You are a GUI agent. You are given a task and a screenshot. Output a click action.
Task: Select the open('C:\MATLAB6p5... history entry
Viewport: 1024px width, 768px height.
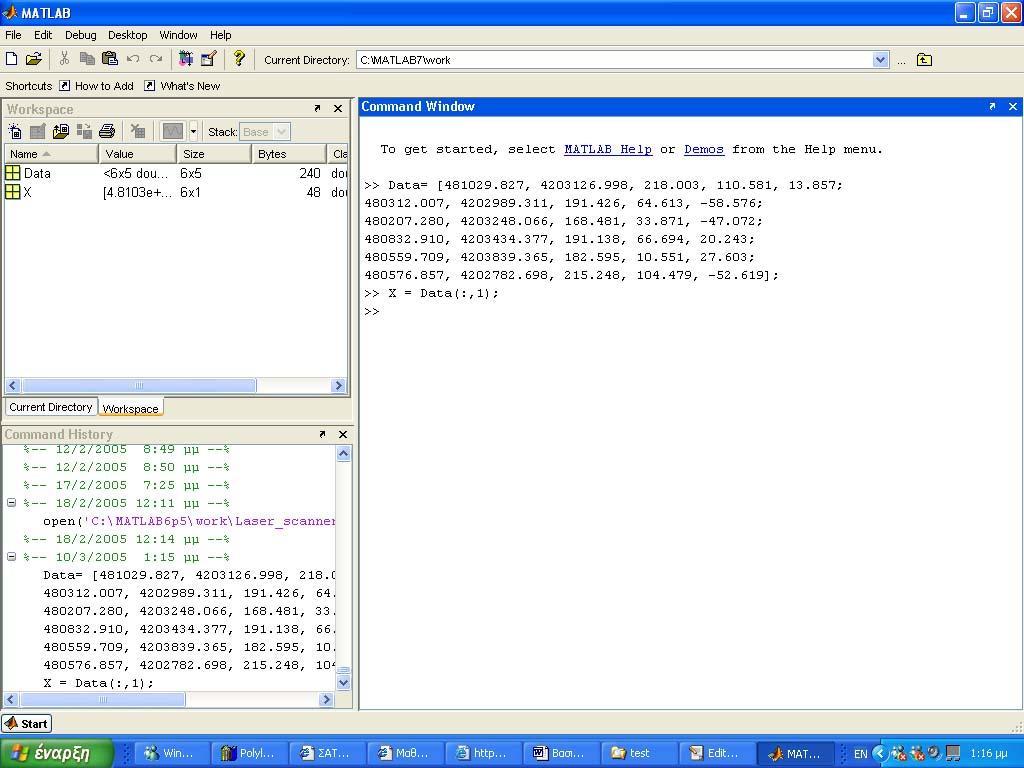[x=189, y=521]
